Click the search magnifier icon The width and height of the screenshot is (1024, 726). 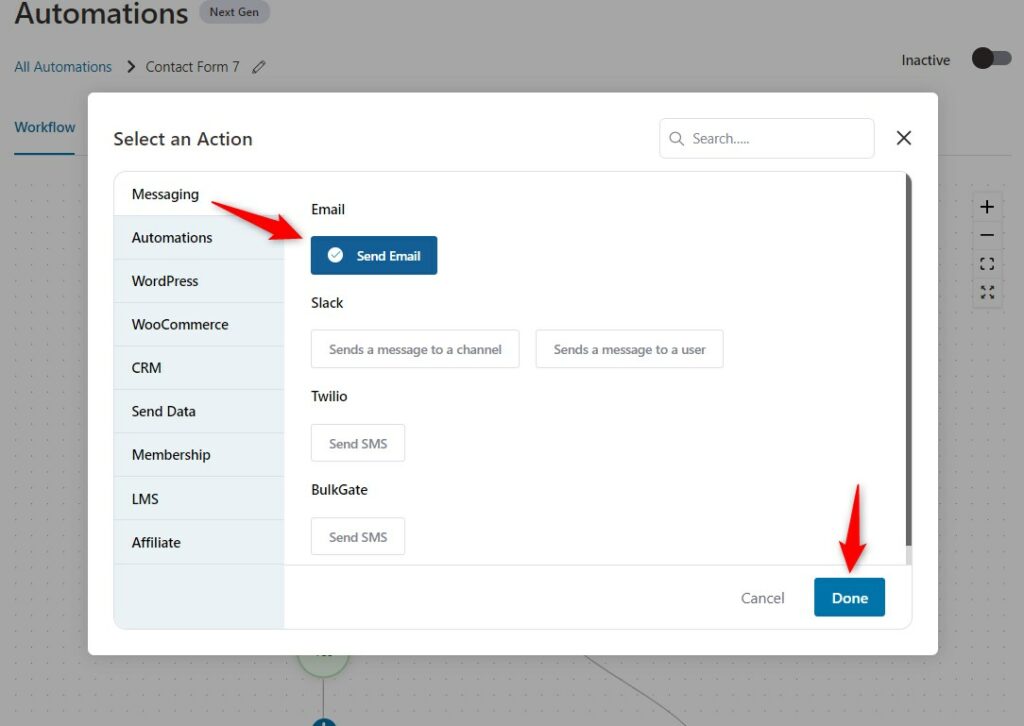[676, 138]
